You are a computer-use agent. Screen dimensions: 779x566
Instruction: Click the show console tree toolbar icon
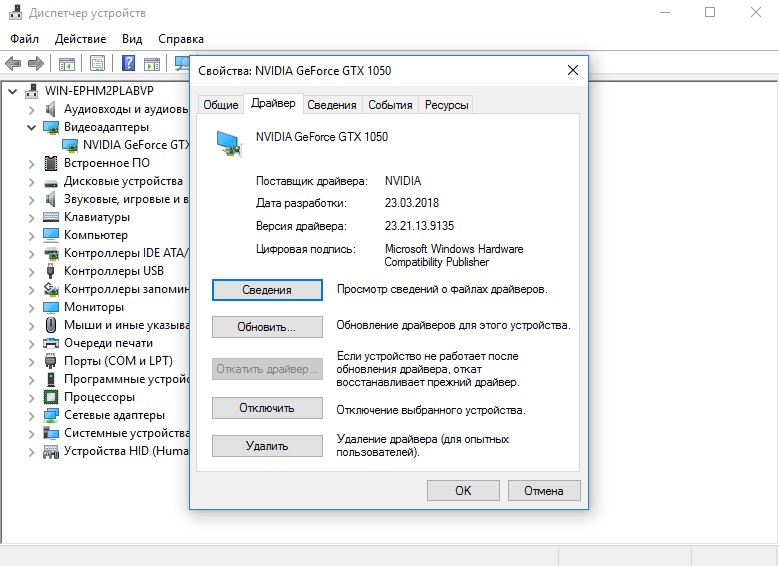point(67,64)
